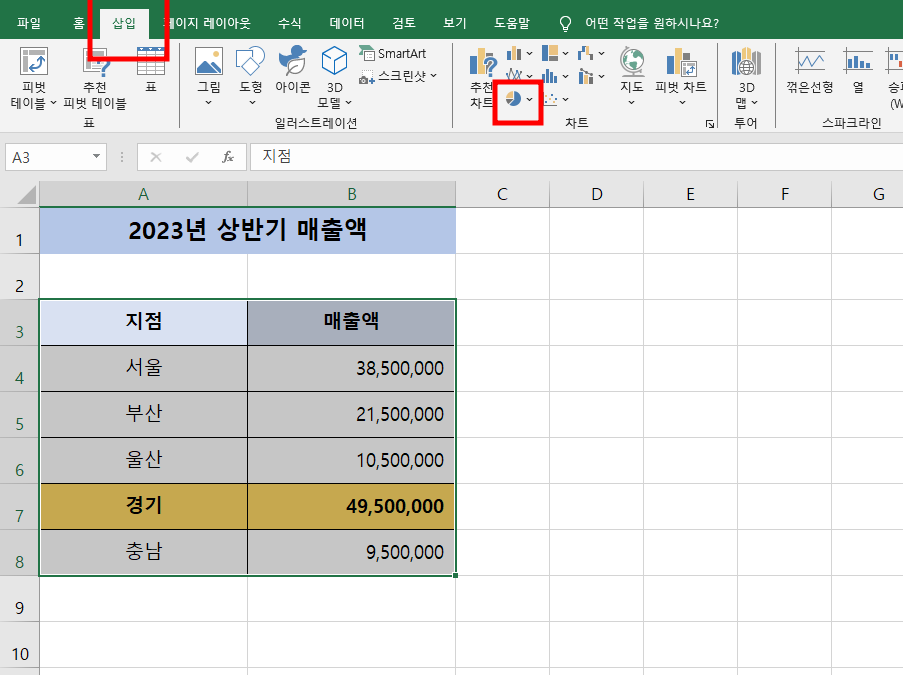Select the 매출액 header cell

[x=351, y=323]
